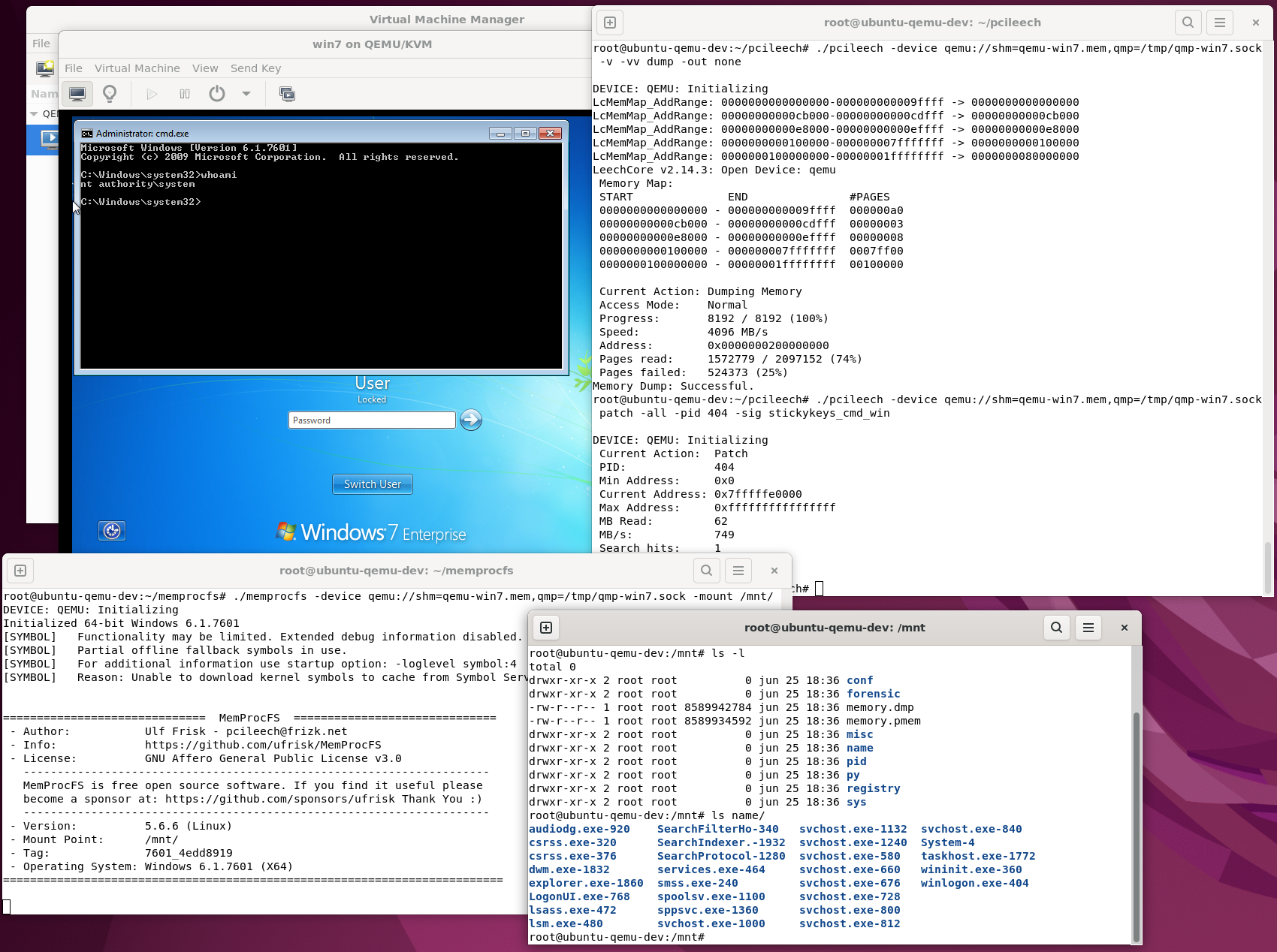
Task: Click the blue arrow submit password button
Action: pyautogui.click(x=471, y=420)
